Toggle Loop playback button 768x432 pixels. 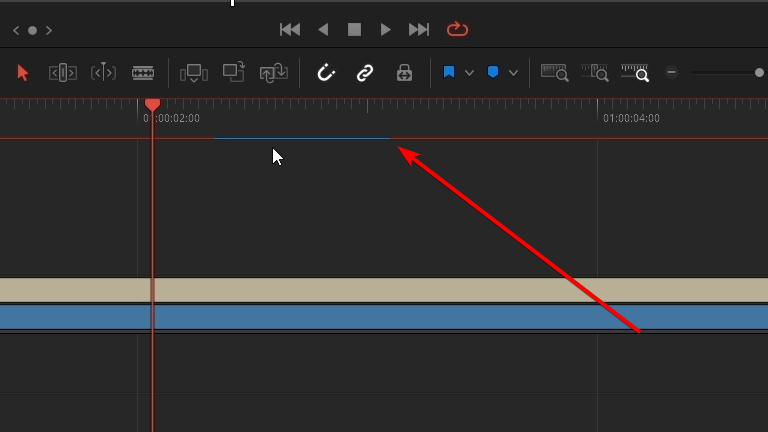457,29
